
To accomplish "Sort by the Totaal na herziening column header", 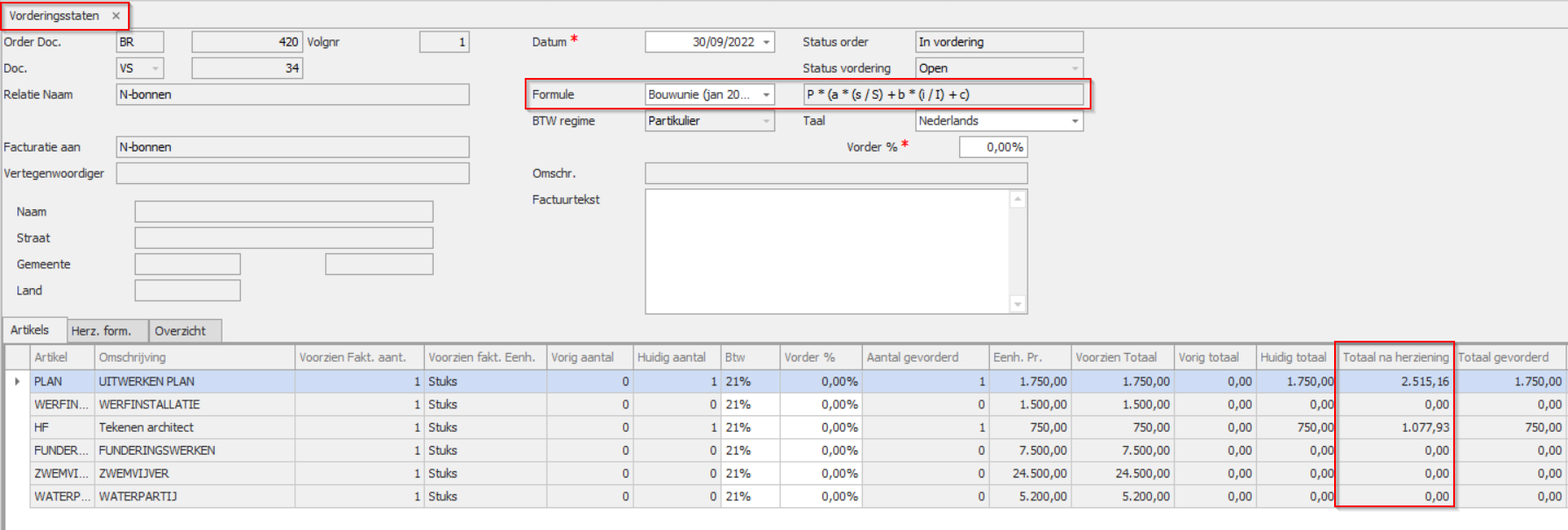I will 1395,357.
